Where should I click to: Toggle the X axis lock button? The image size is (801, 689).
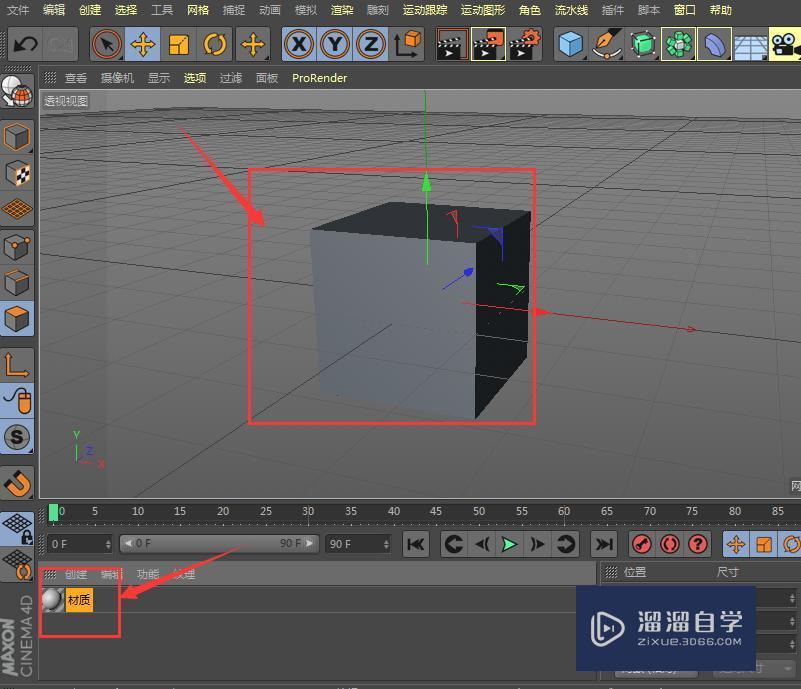pos(298,44)
